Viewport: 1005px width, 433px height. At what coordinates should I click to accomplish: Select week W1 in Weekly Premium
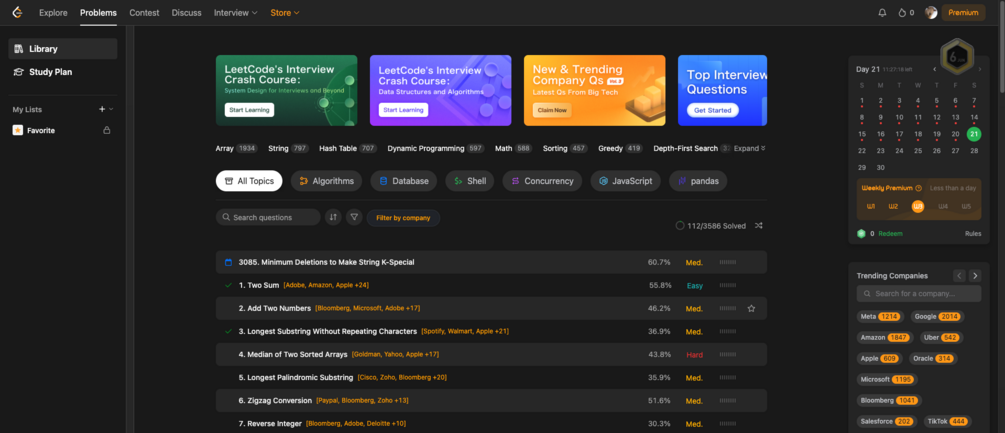(x=871, y=206)
